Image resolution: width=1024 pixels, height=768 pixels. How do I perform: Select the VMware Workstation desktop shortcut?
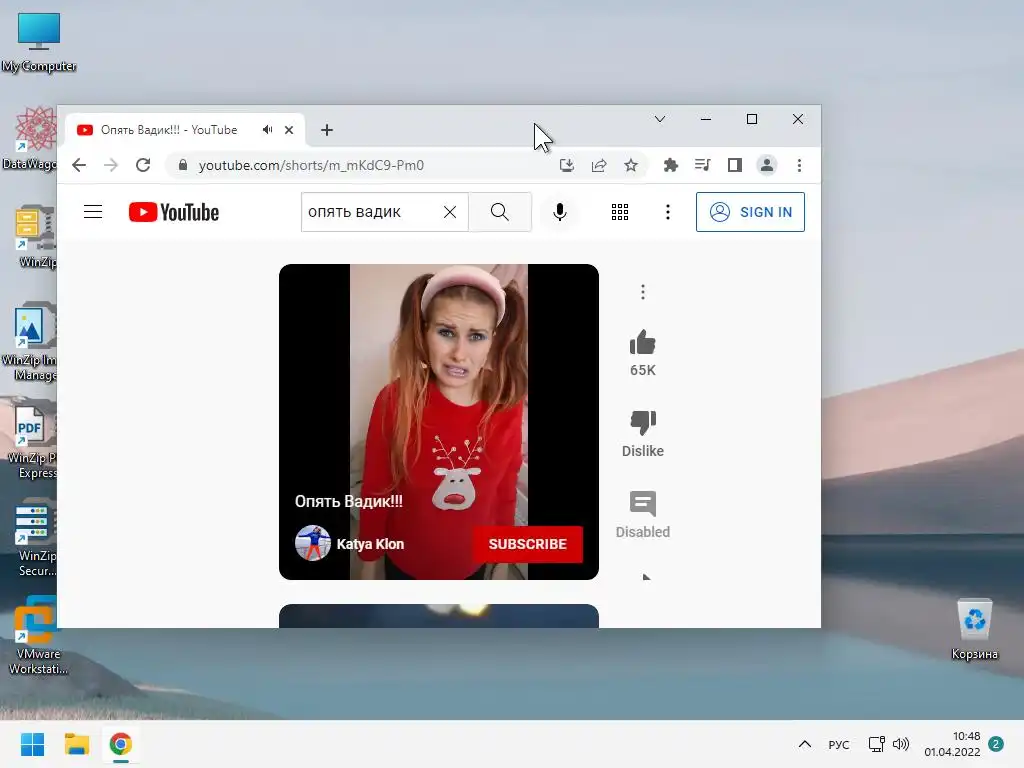tap(37, 636)
